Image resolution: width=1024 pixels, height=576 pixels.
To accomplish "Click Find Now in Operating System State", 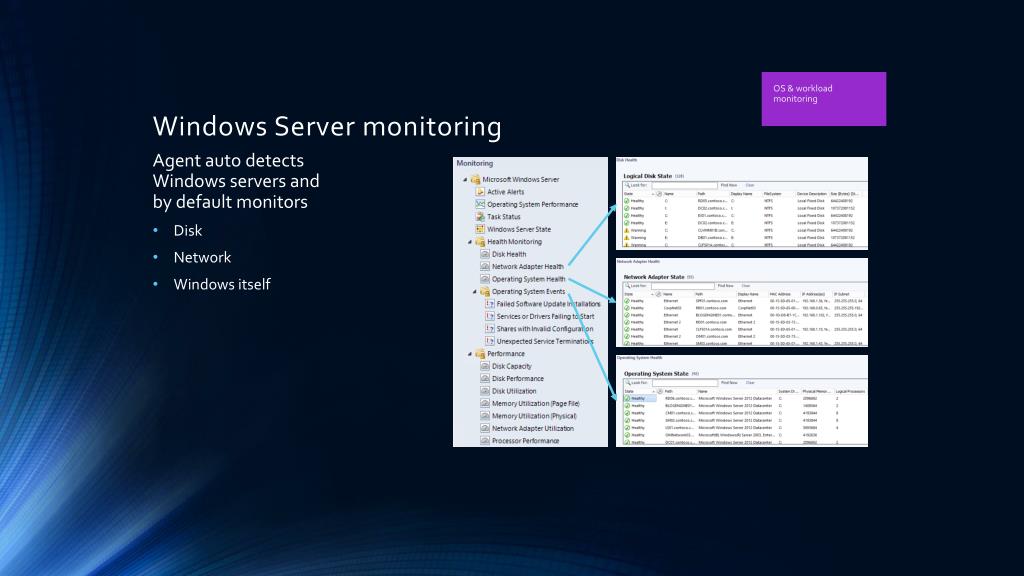I will pos(729,383).
